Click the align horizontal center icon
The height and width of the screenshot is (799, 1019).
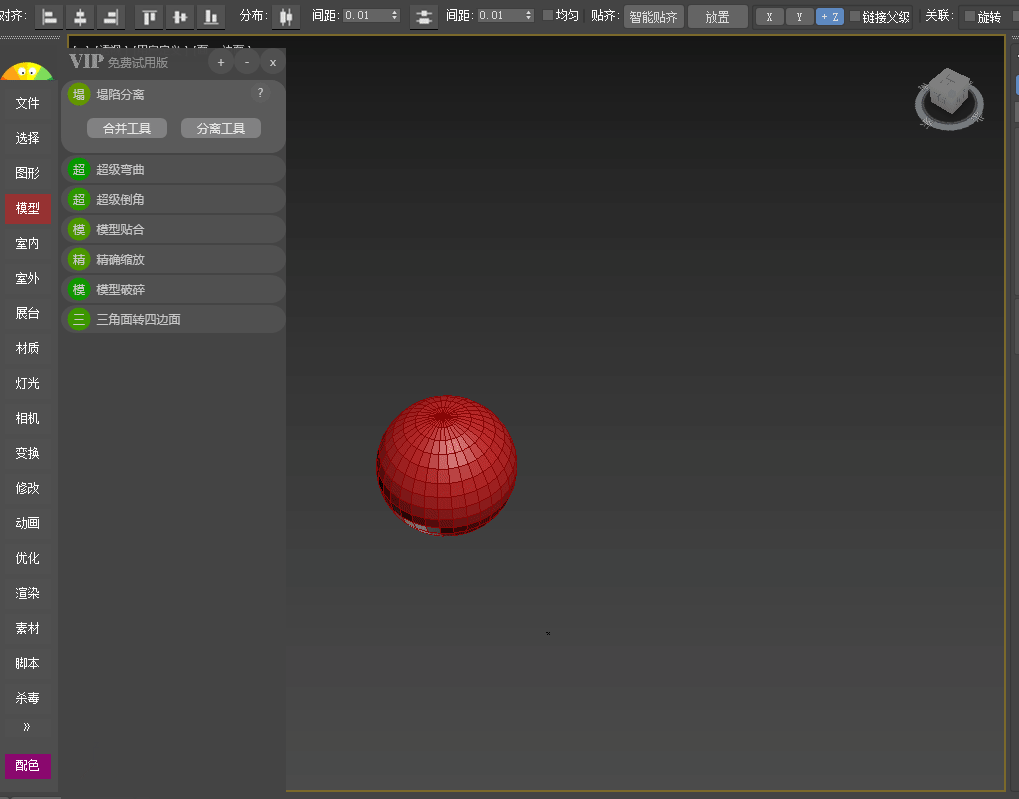tap(80, 17)
